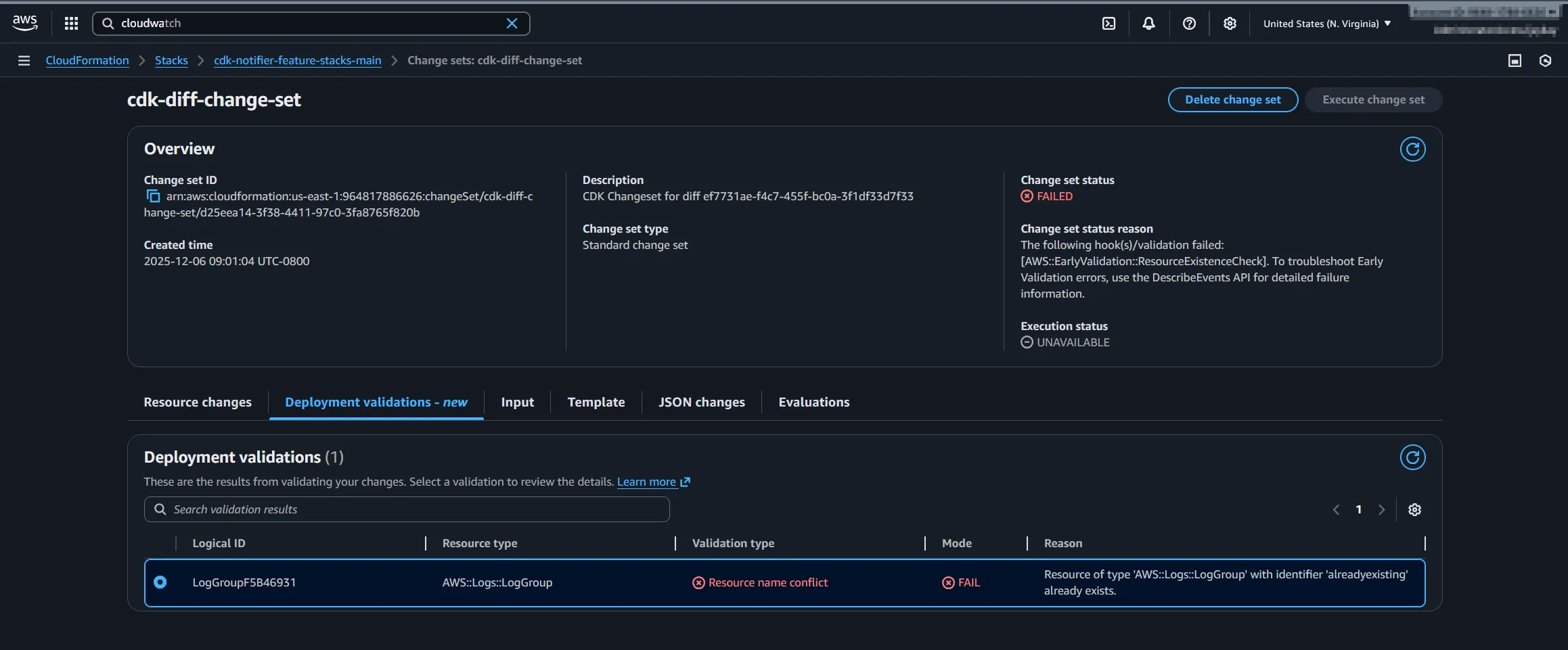Open the AWS services grid menu
Image resolution: width=1568 pixels, height=650 pixels.
(70, 23)
